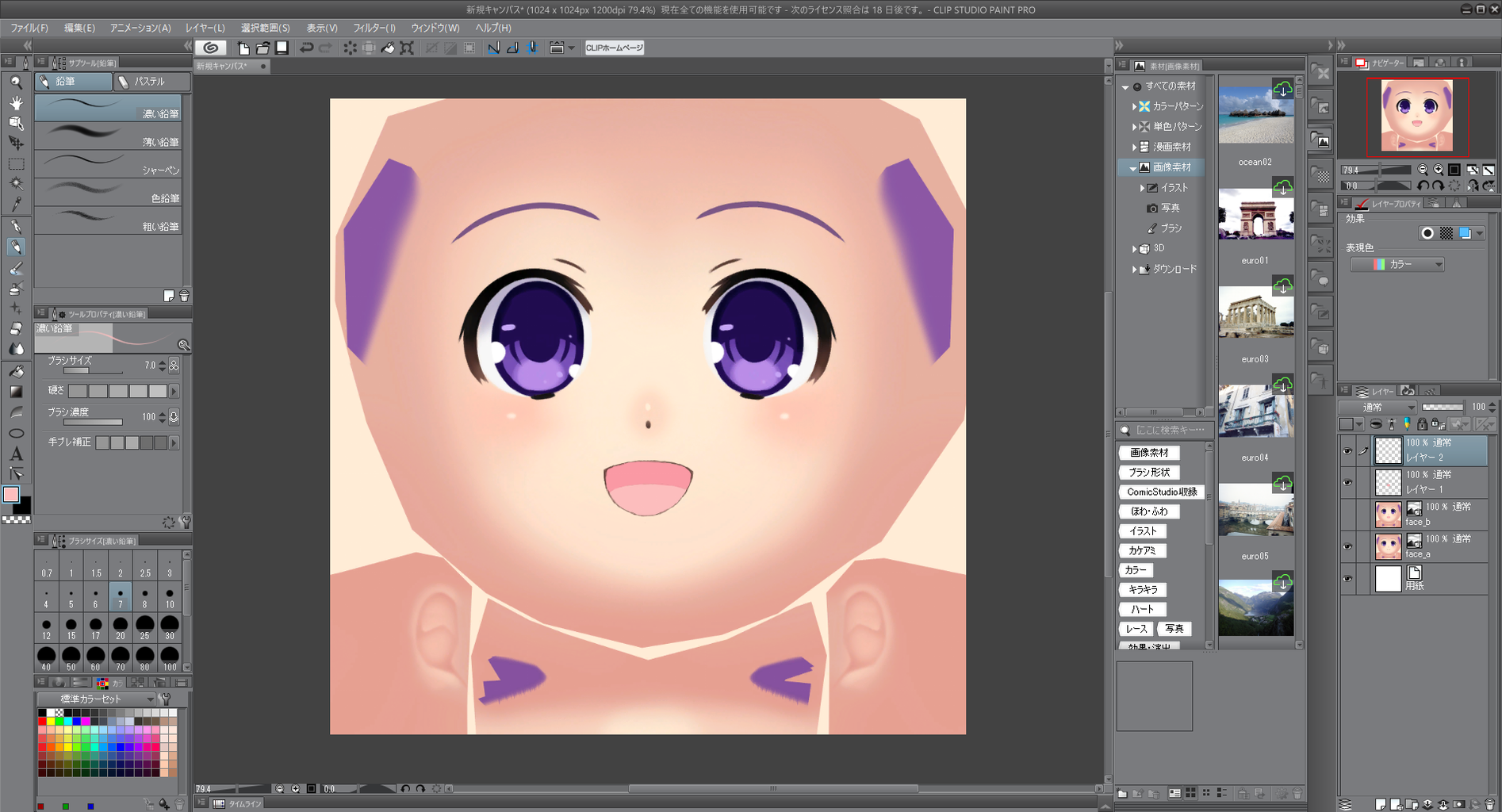The image size is (1502, 812).
Task: Click the Clear (dotted circle) icon in command bar
Action: [350, 48]
